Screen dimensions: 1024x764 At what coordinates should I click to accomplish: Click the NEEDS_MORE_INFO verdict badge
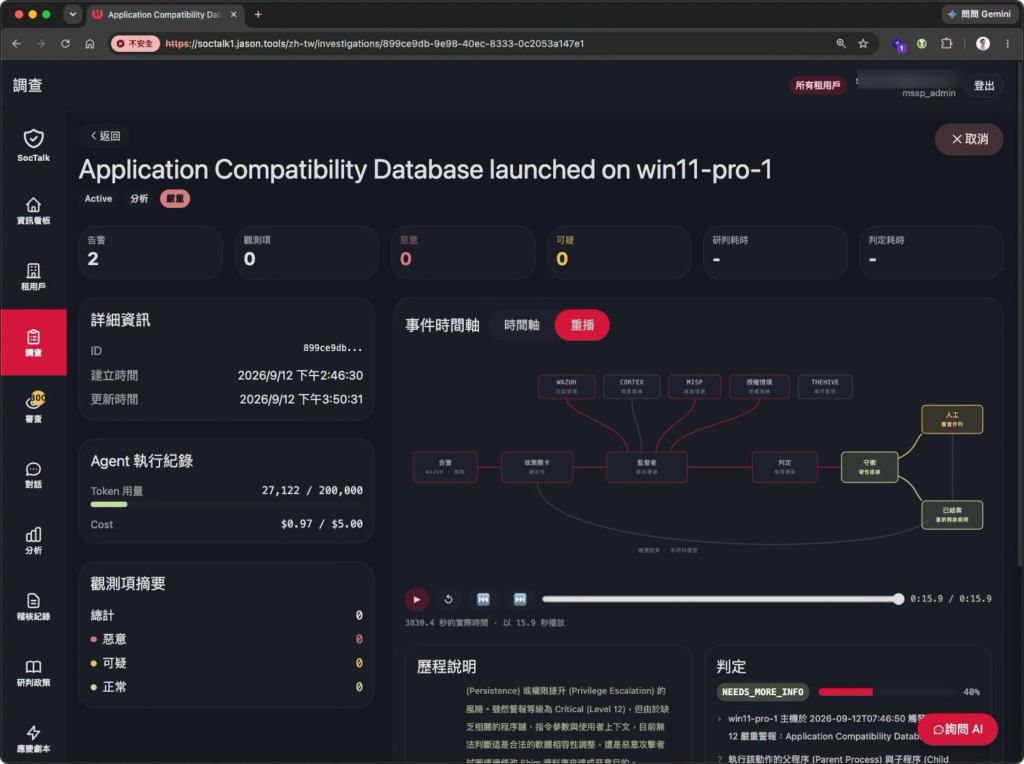click(x=762, y=692)
